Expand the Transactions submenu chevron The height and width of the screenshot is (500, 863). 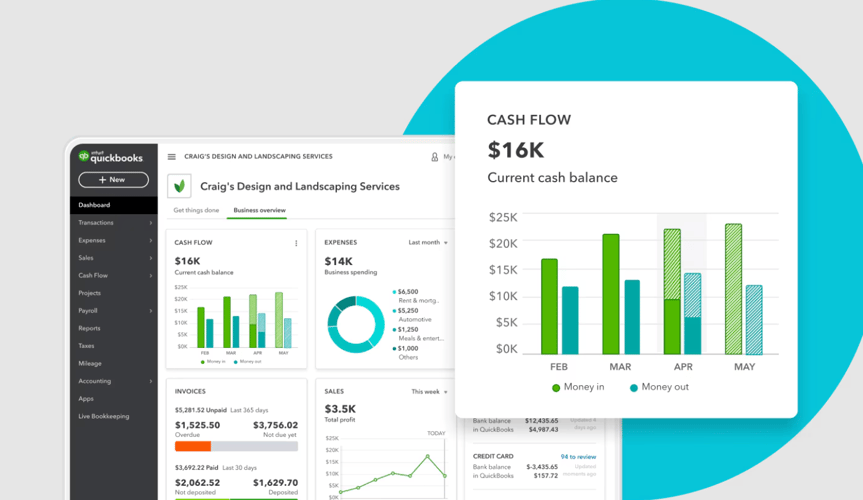click(151, 223)
